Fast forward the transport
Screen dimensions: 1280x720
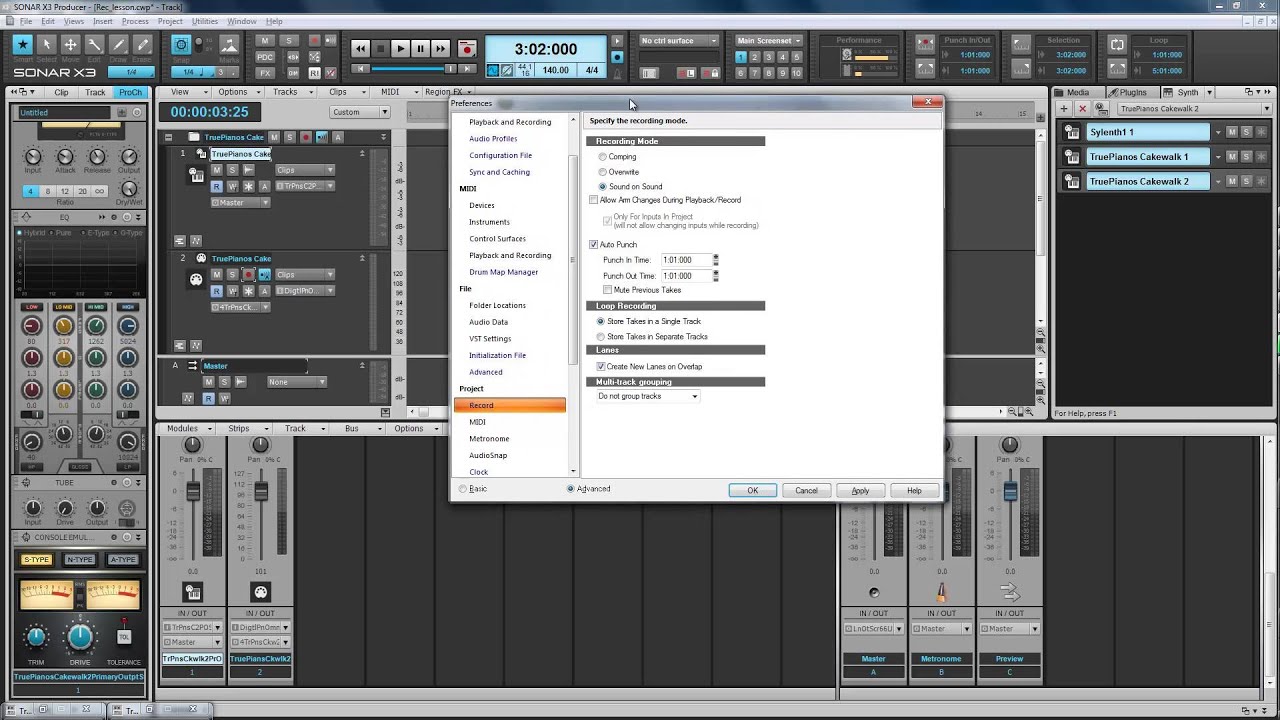coord(440,48)
